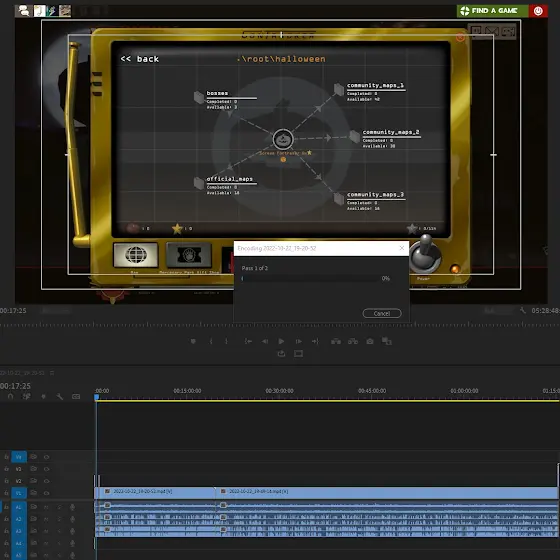This screenshot has height=560, width=560.
Task: Click Mark In bracket button
Action: [211, 341]
